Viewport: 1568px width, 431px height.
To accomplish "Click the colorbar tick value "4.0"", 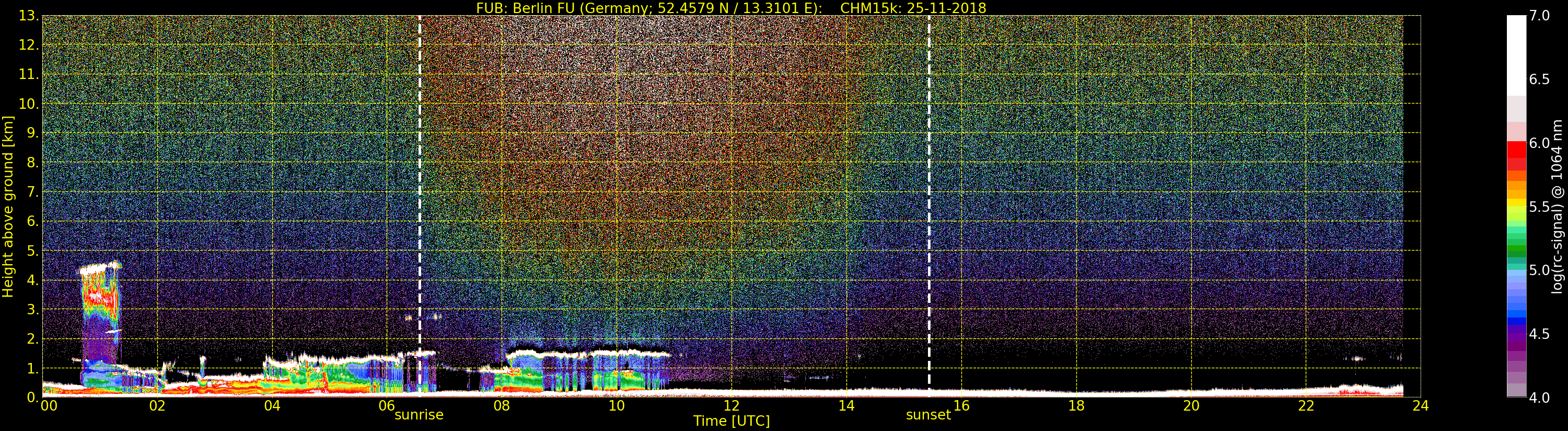I will click(1540, 398).
